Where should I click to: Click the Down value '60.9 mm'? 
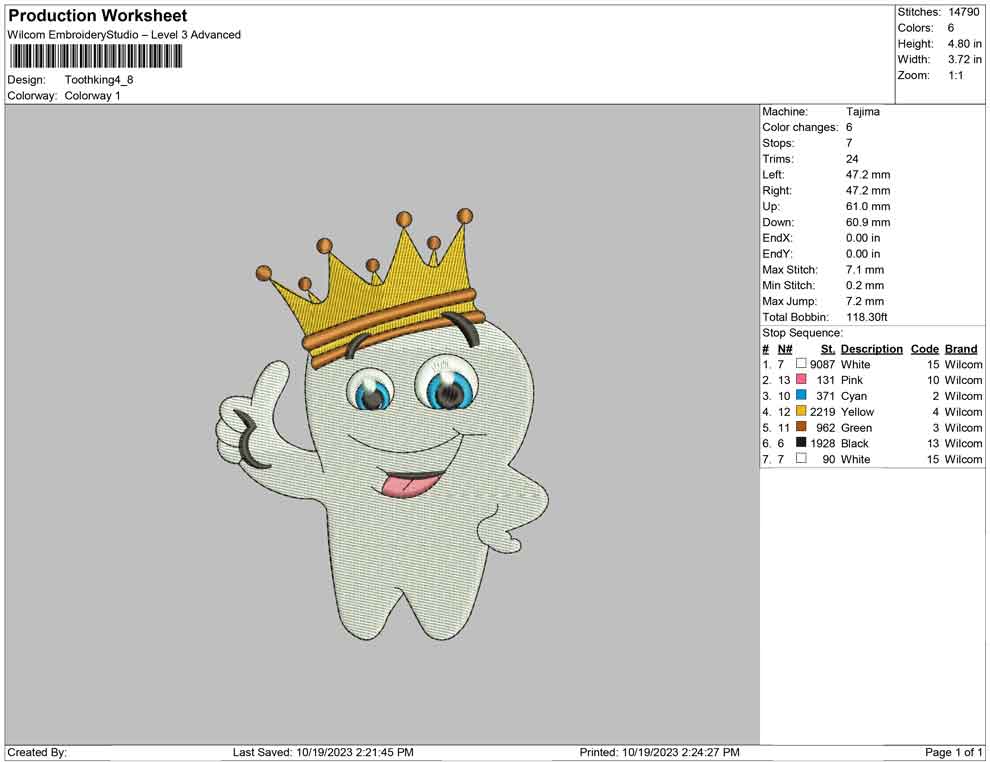tap(868, 222)
